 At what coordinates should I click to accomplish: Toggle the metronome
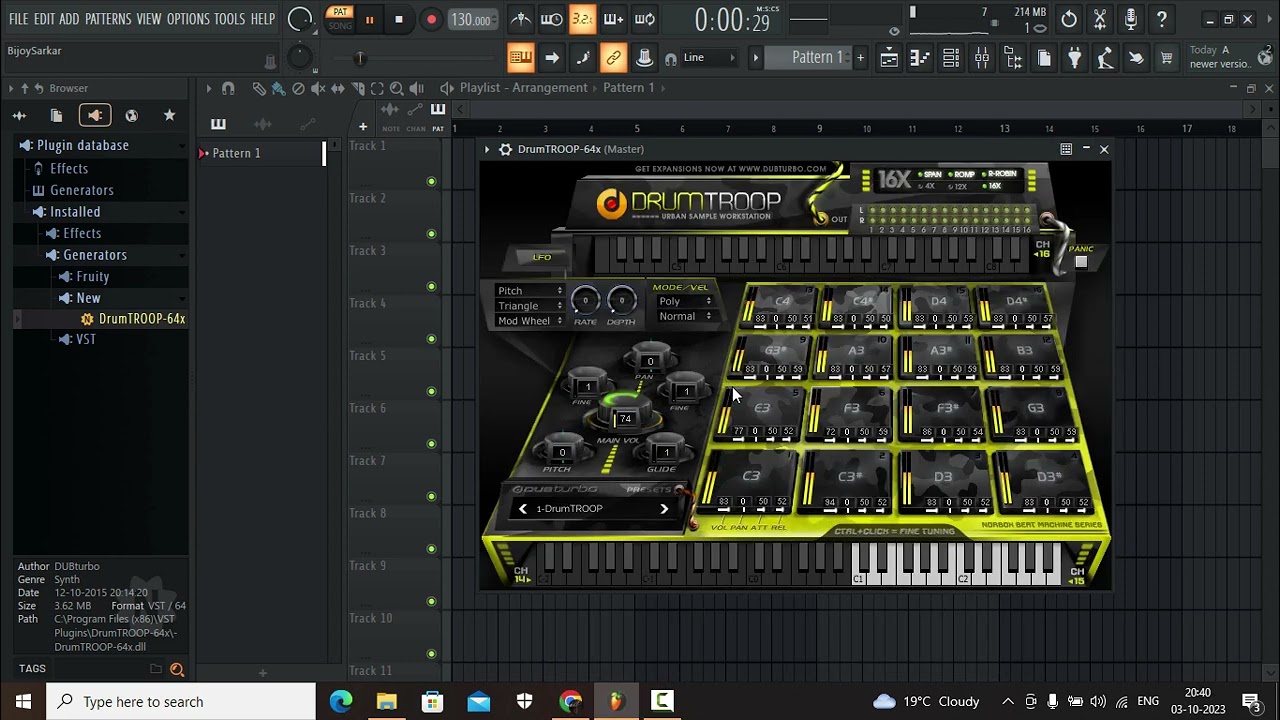[x=521, y=19]
